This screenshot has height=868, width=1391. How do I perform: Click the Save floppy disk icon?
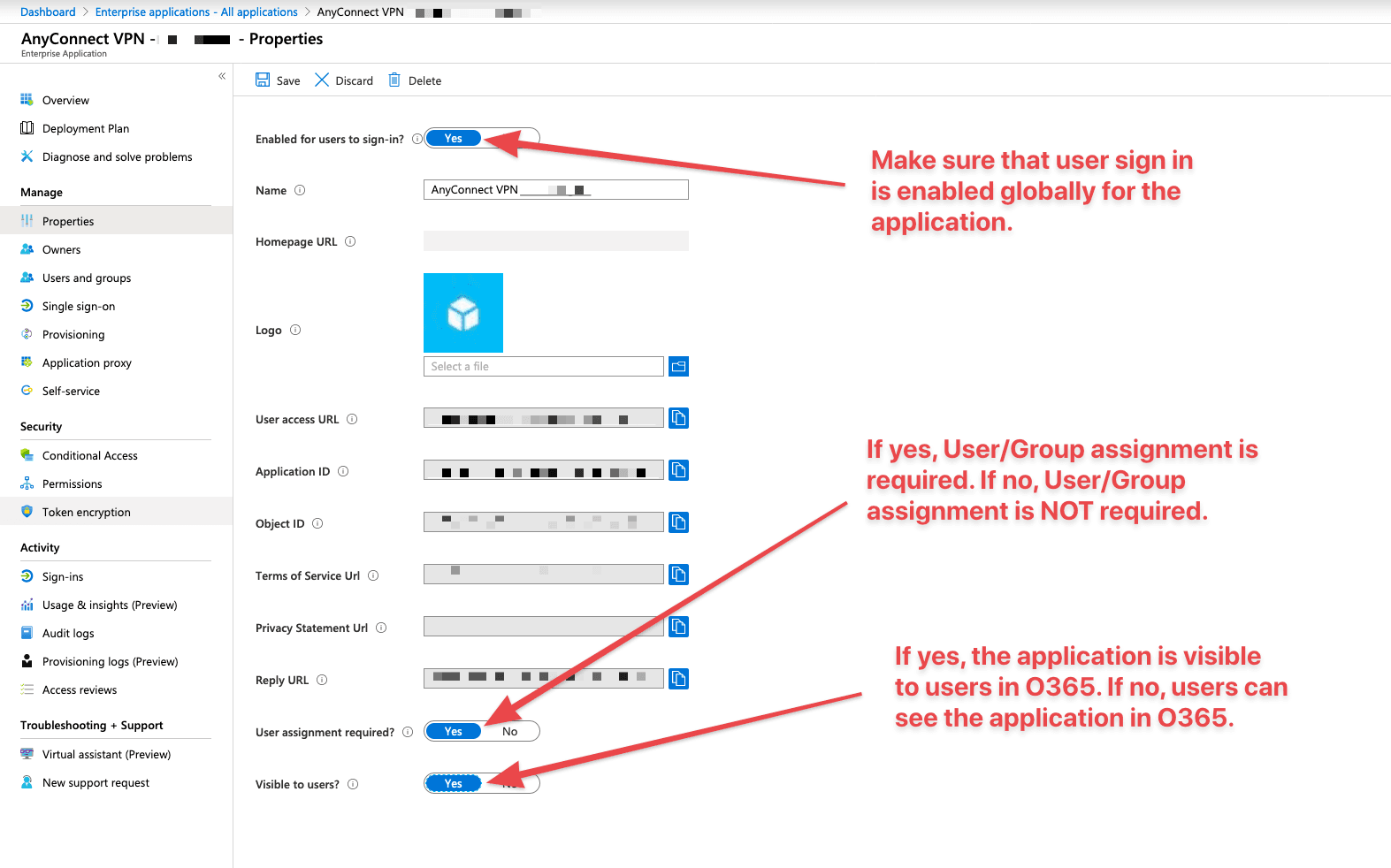[x=263, y=80]
